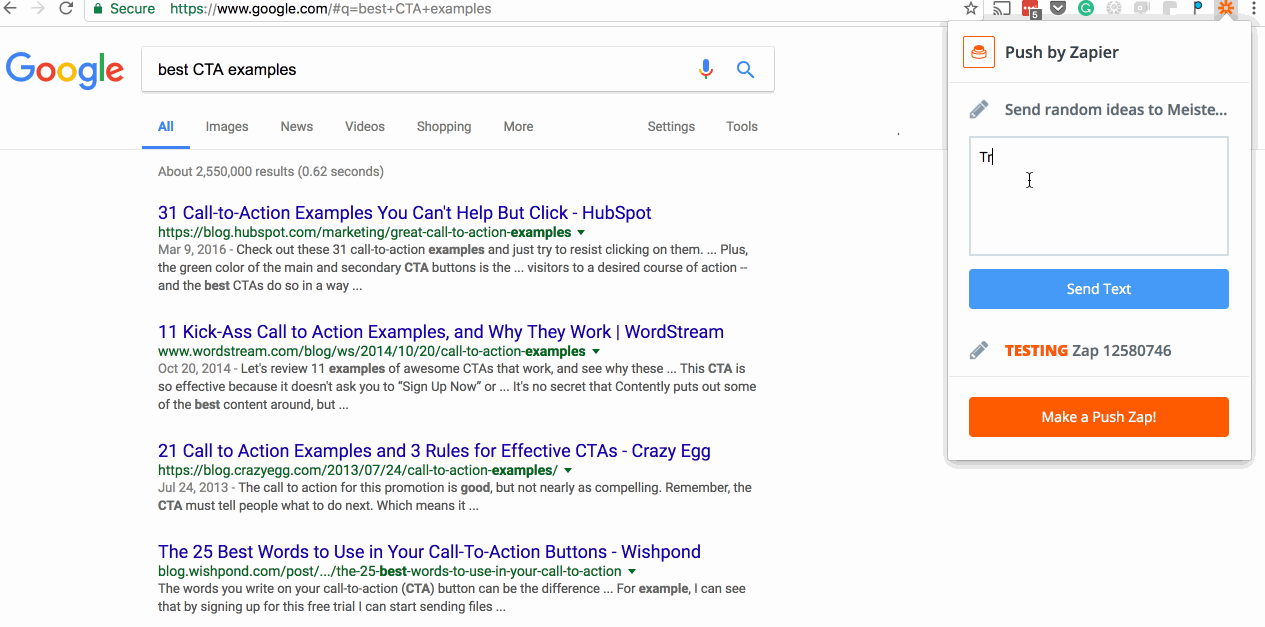This screenshot has height=627, width=1265.
Task: Bookmark this page with the star icon
Action: tap(970, 9)
